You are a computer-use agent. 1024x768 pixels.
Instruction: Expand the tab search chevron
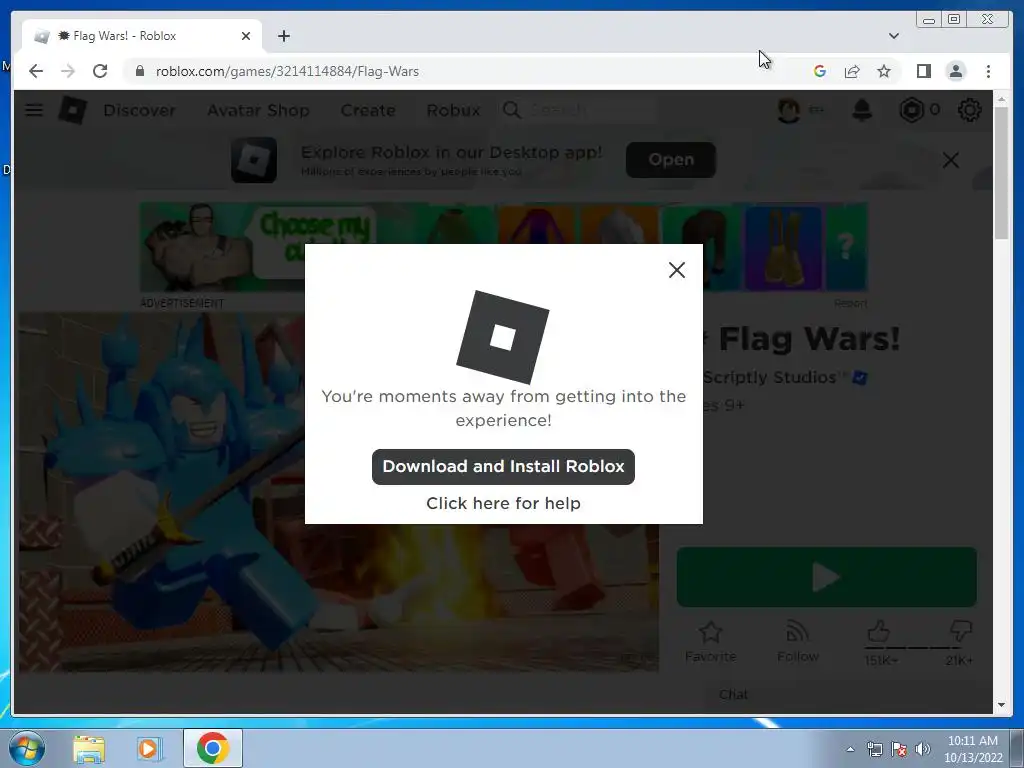point(893,36)
